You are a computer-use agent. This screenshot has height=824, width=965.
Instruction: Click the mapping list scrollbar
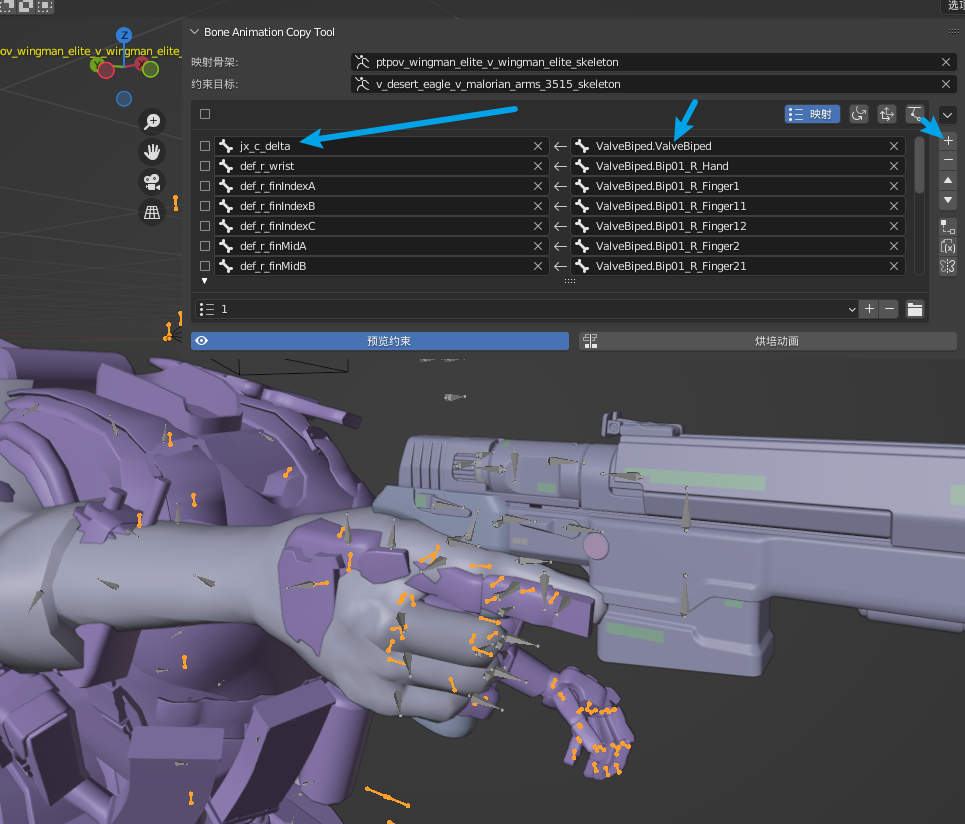pyautogui.click(x=919, y=165)
